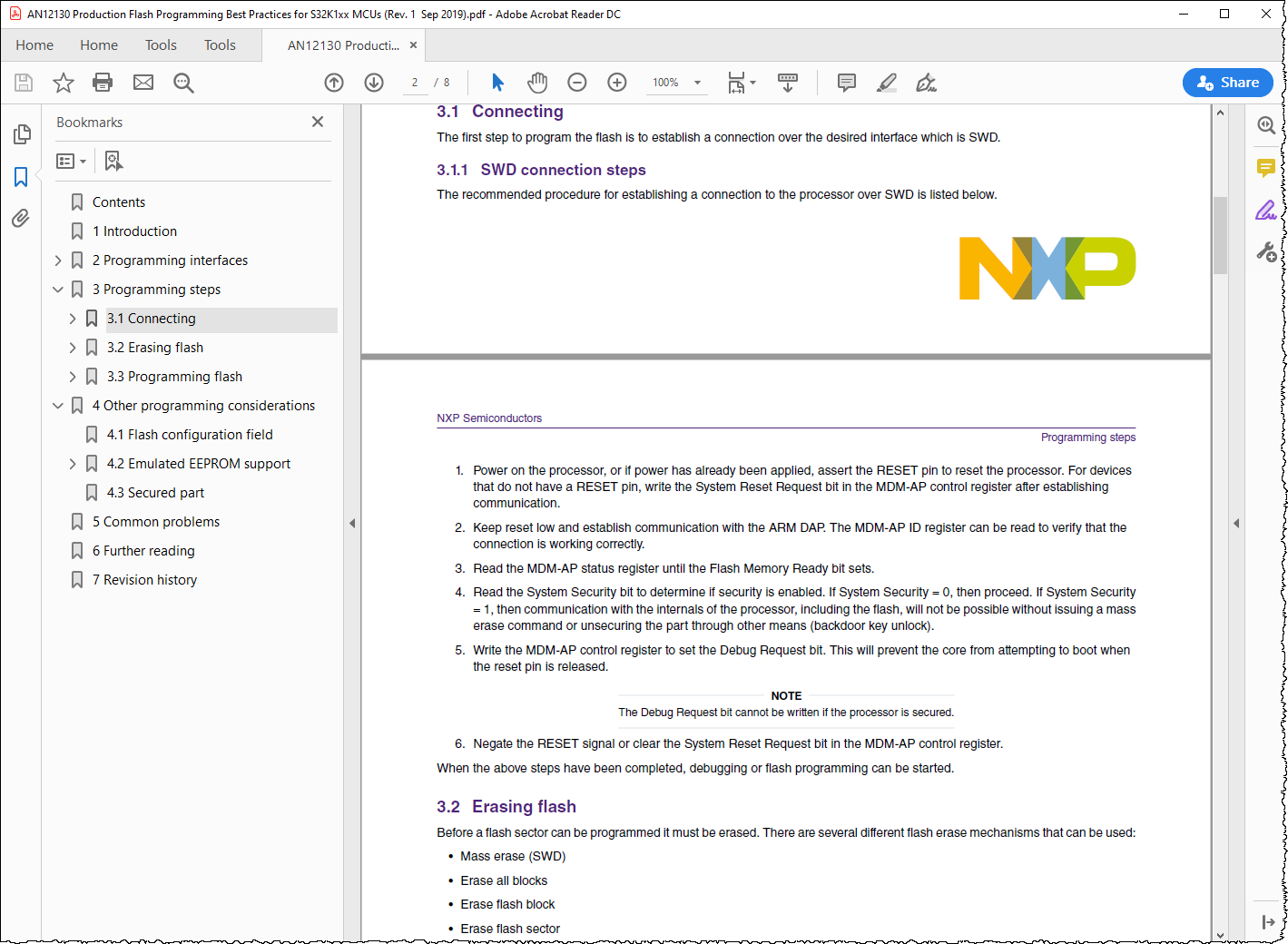Open the Attachments panel paperclip icon

[22, 218]
